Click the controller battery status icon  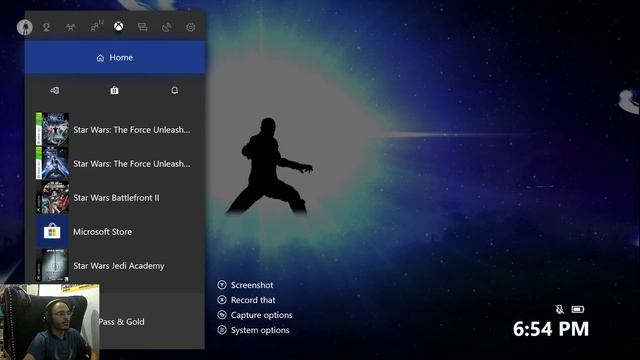tap(578, 309)
